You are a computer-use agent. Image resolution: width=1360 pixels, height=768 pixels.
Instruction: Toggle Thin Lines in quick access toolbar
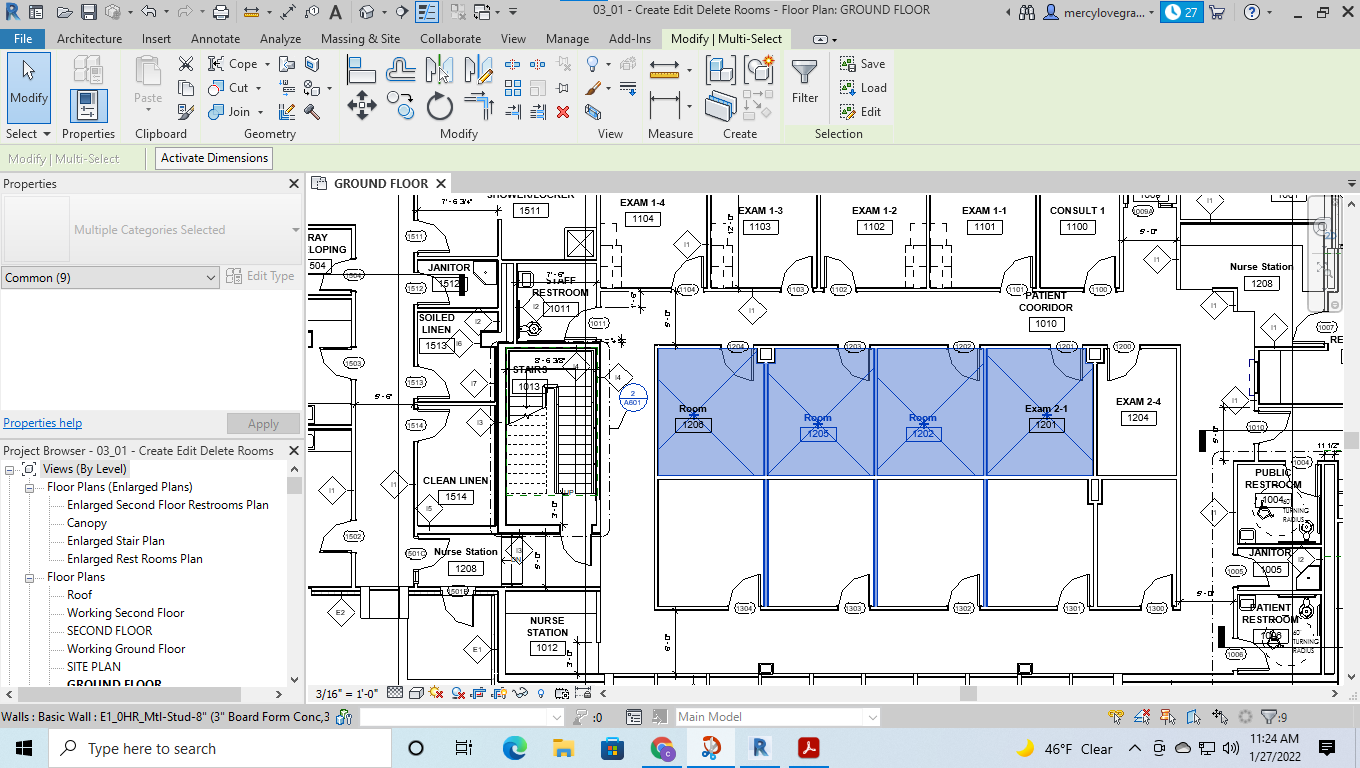tap(427, 12)
